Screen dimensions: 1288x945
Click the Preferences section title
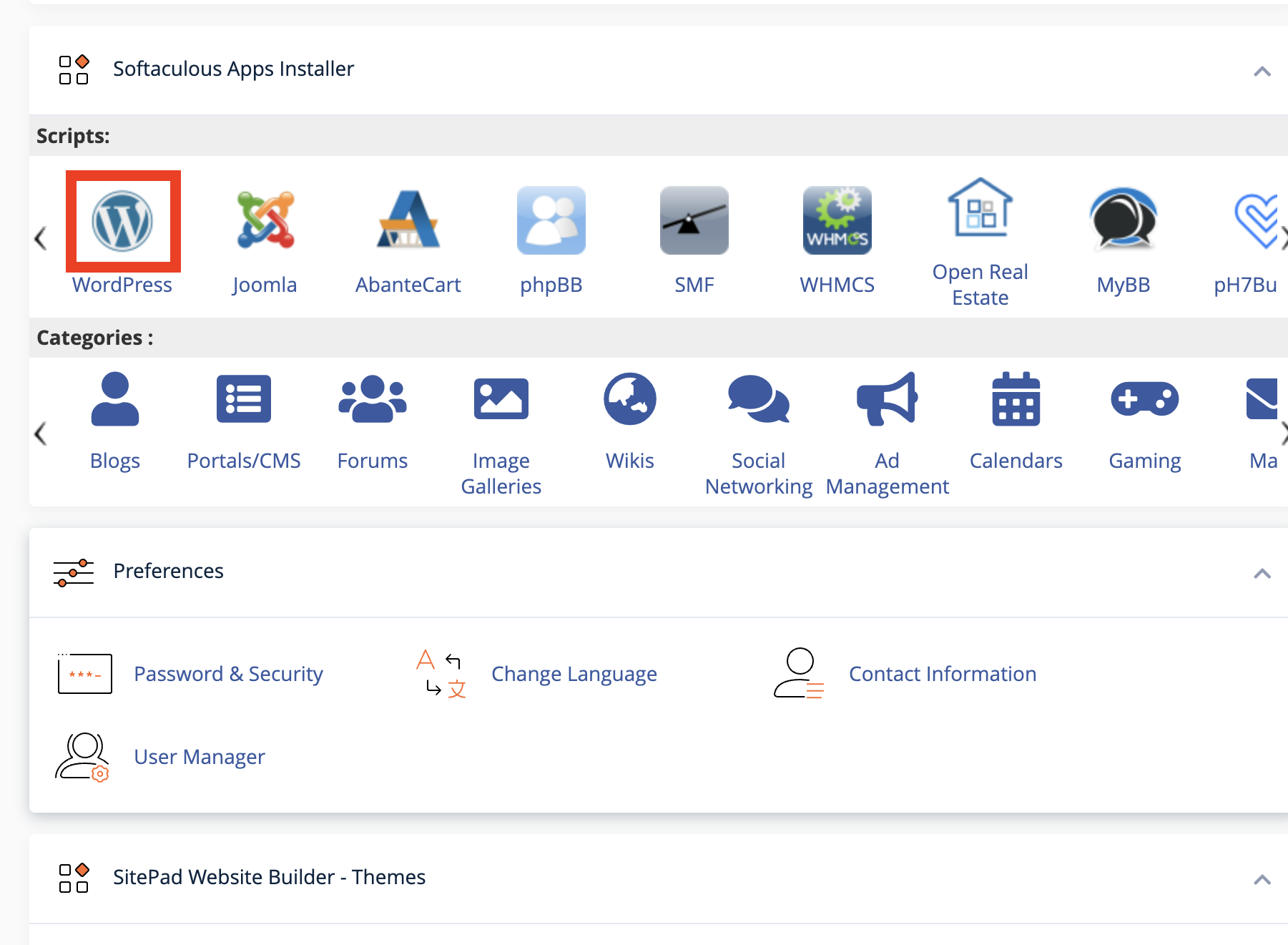[169, 571]
